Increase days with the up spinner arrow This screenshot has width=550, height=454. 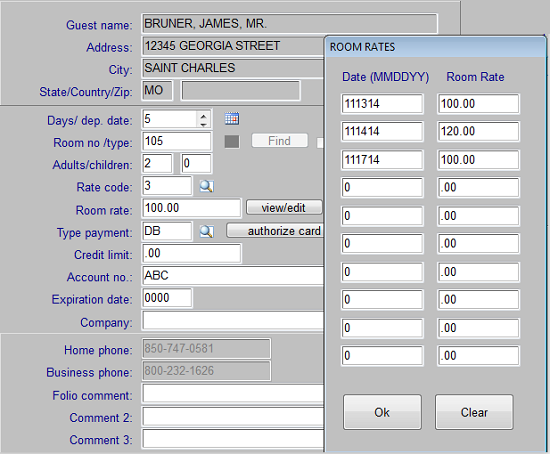coord(203,116)
